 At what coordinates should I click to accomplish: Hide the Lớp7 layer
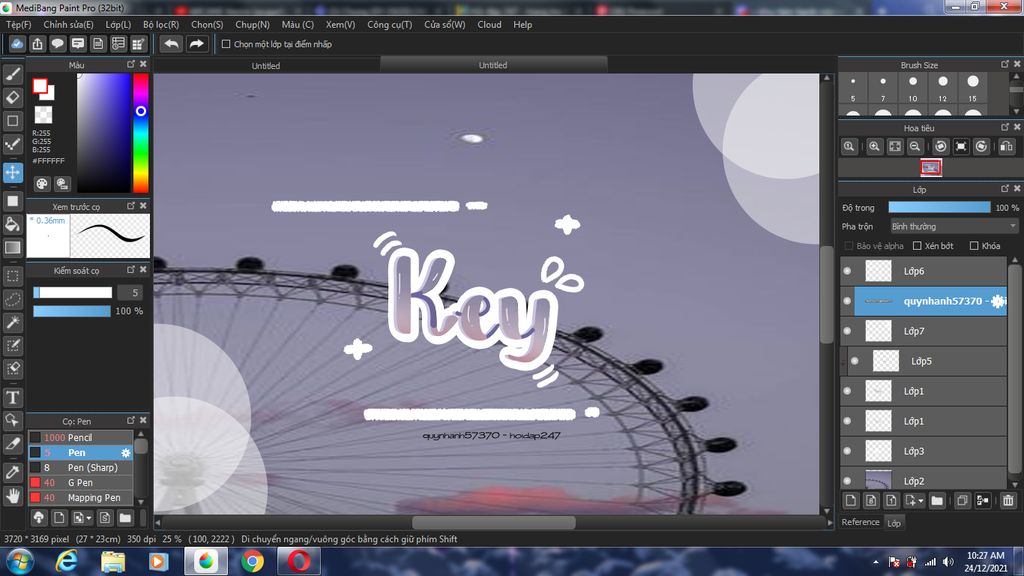coord(847,331)
